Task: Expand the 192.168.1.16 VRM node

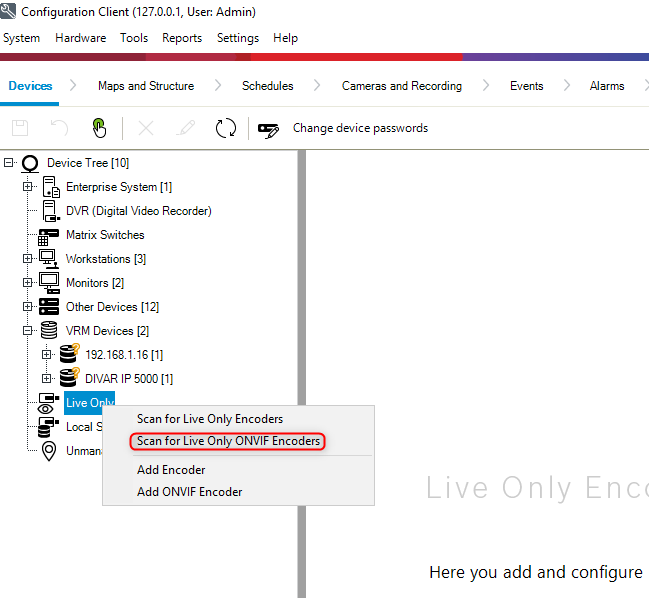Action: (x=47, y=355)
